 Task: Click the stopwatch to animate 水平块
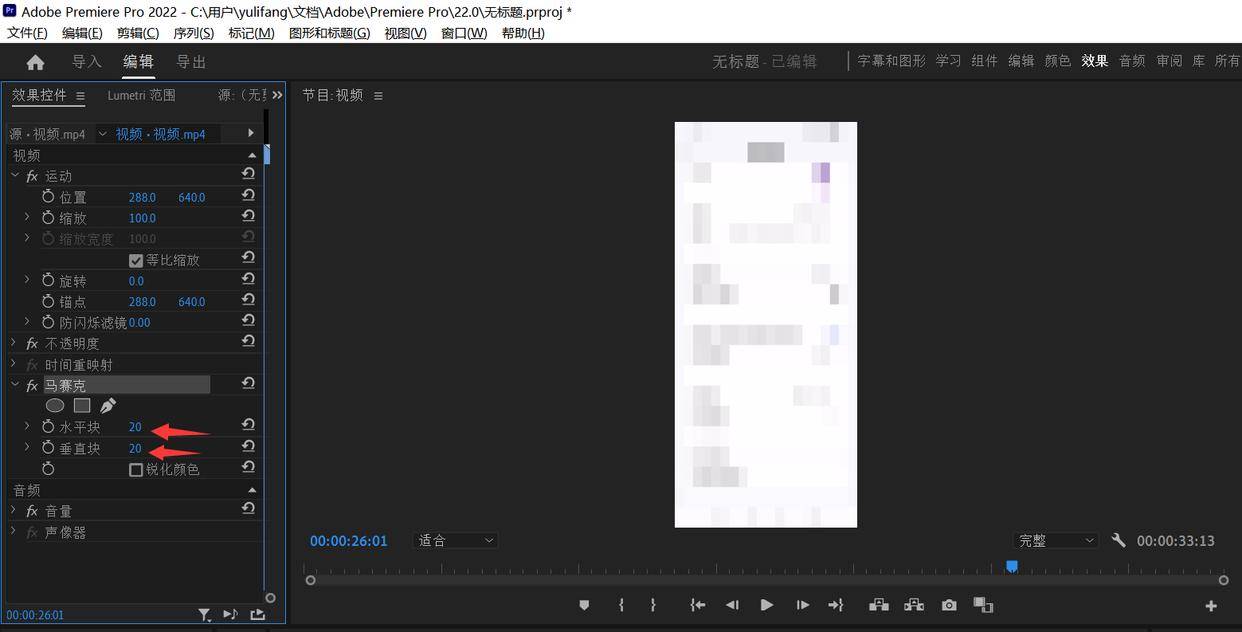[47, 426]
